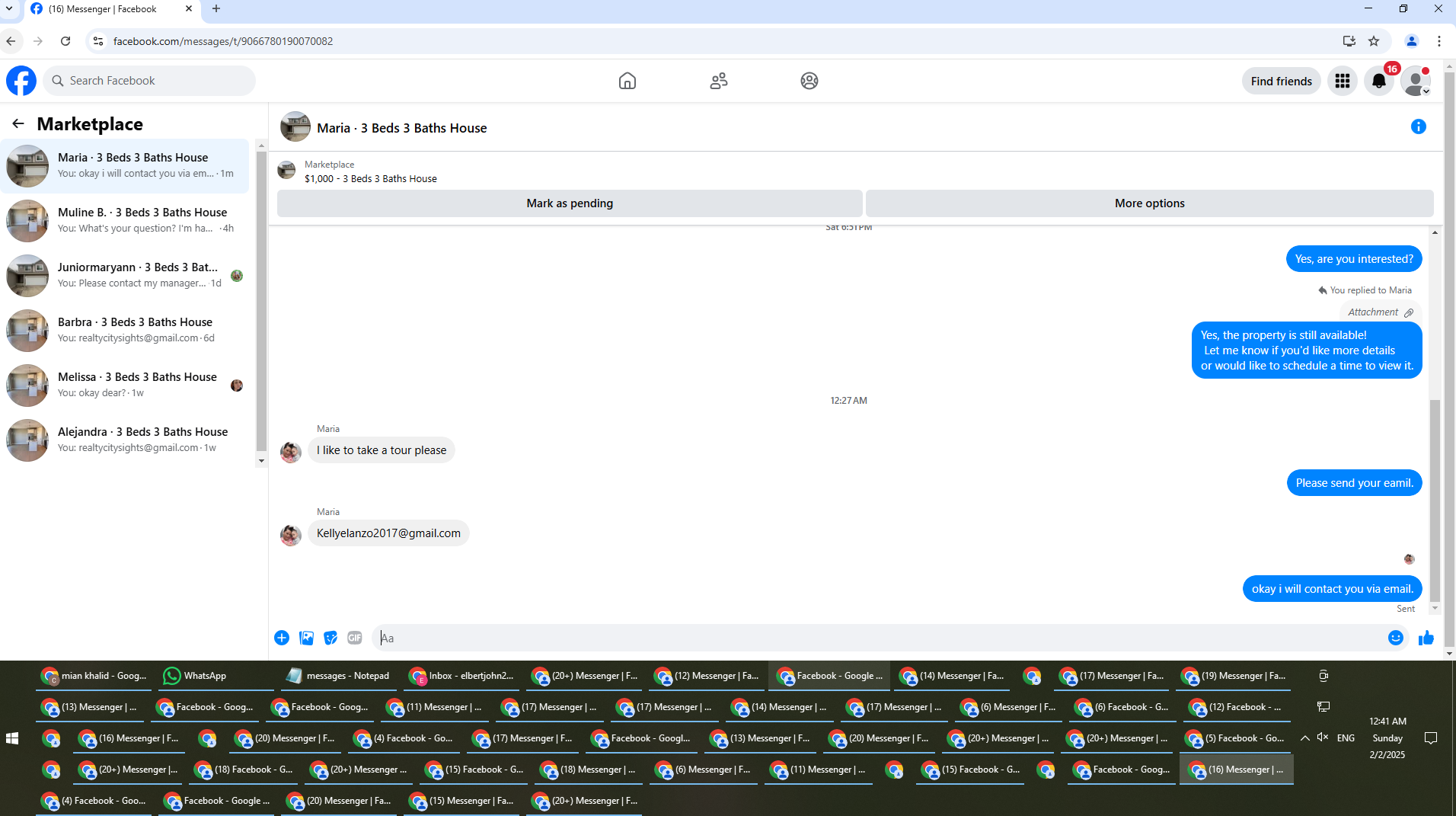
Task: Click the Search Facebook field
Action: (149, 81)
